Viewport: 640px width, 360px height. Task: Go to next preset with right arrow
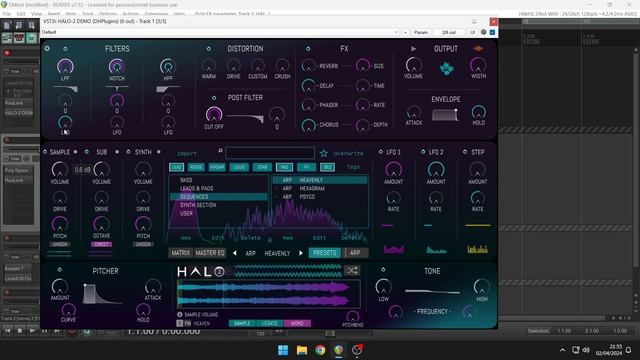(x=301, y=253)
